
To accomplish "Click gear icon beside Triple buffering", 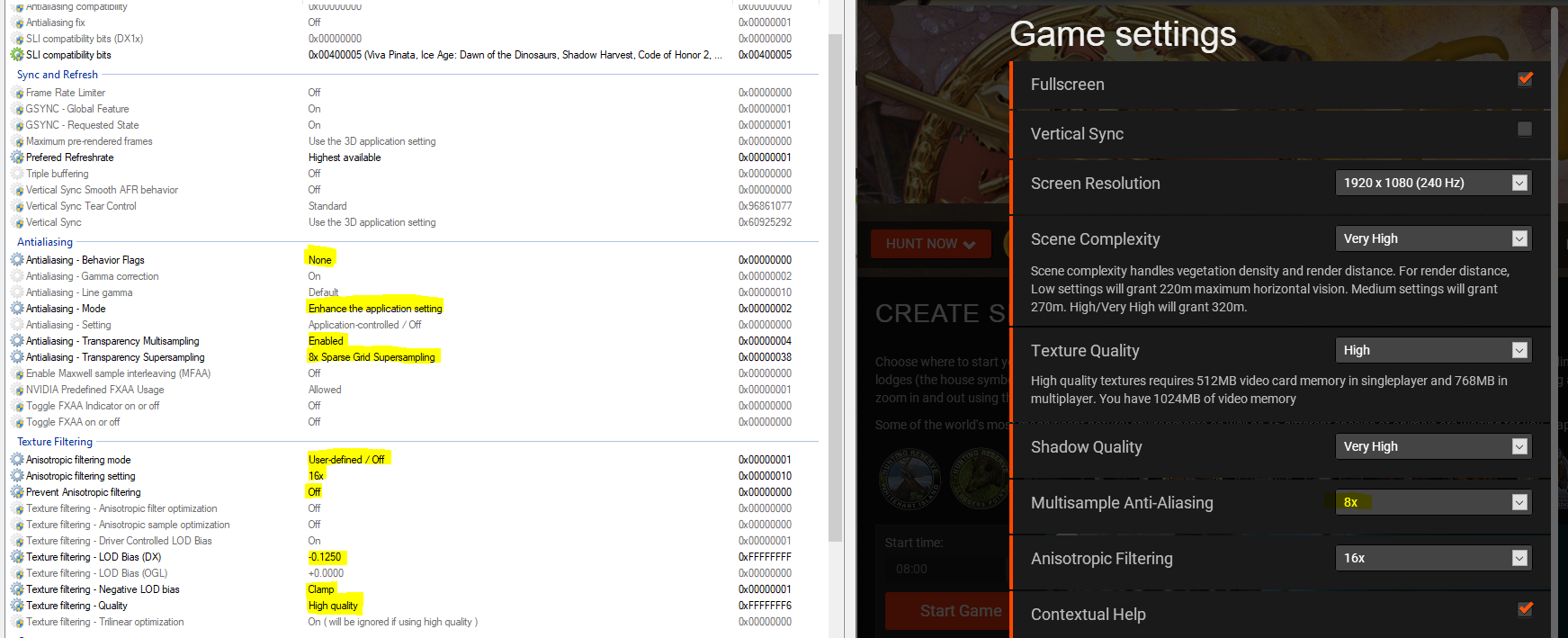I will [17, 174].
